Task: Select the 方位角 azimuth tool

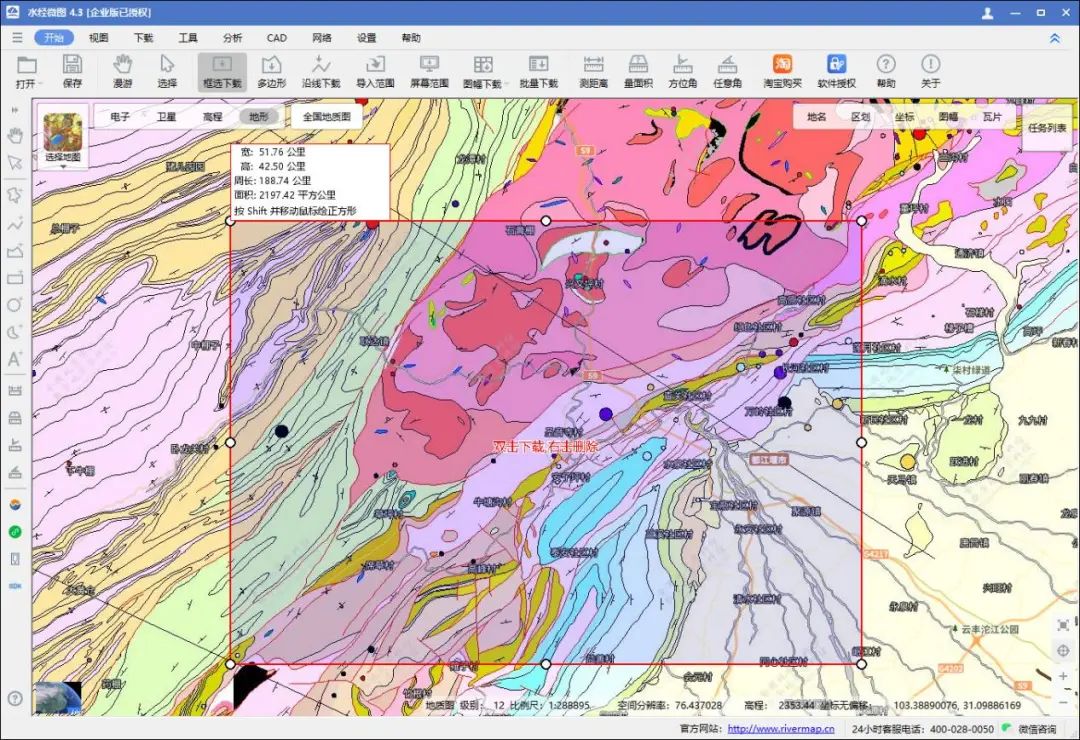Action: (x=683, y=72)
